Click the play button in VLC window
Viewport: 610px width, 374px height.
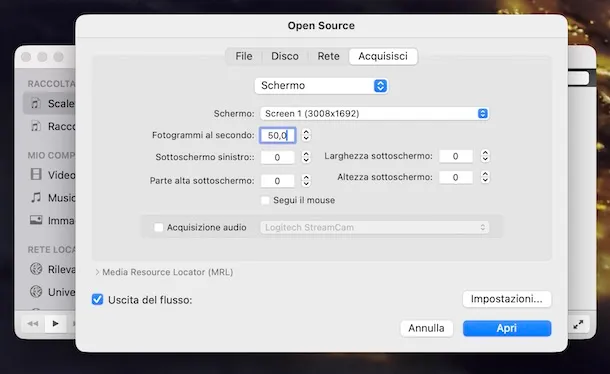tap(55, 323)
